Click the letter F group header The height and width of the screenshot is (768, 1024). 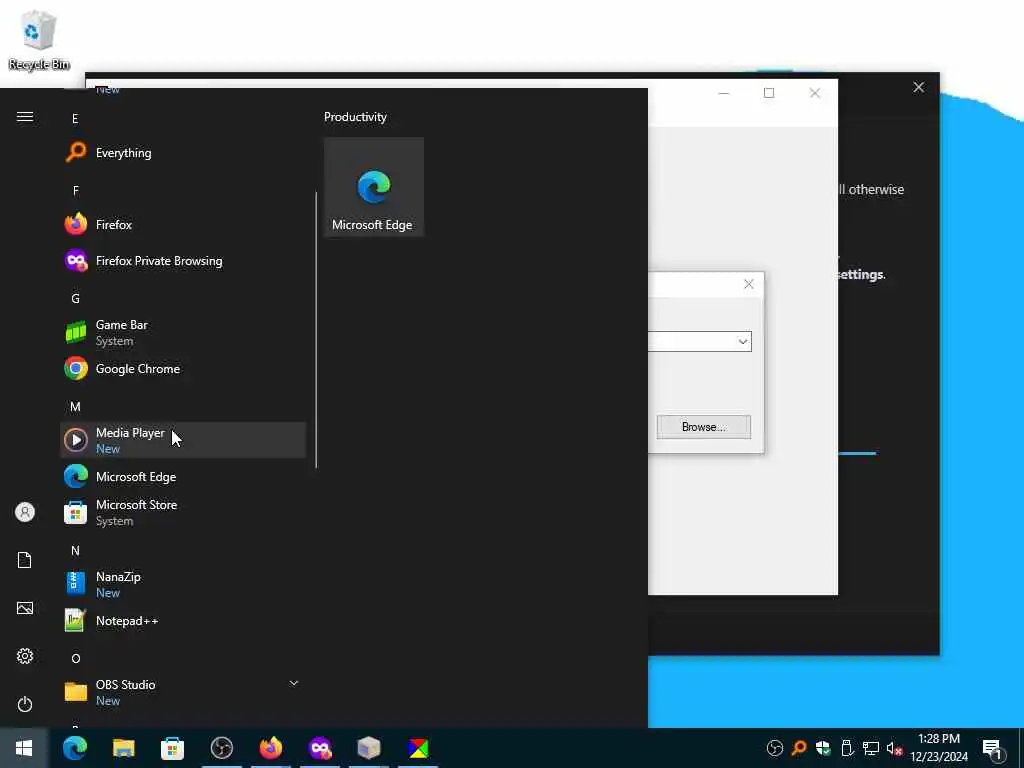pos(75,191)
